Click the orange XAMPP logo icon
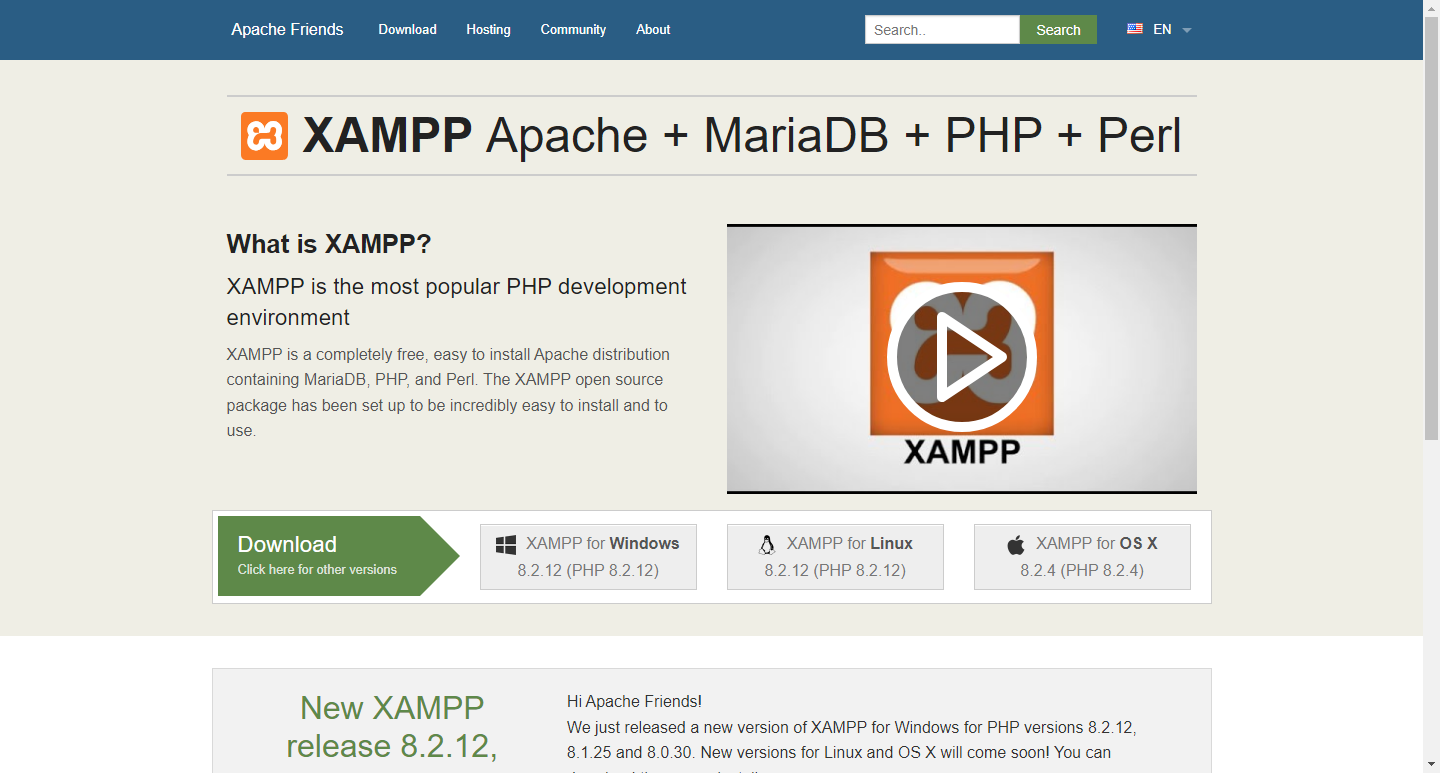1440x773 pixels. coord(264,136)
